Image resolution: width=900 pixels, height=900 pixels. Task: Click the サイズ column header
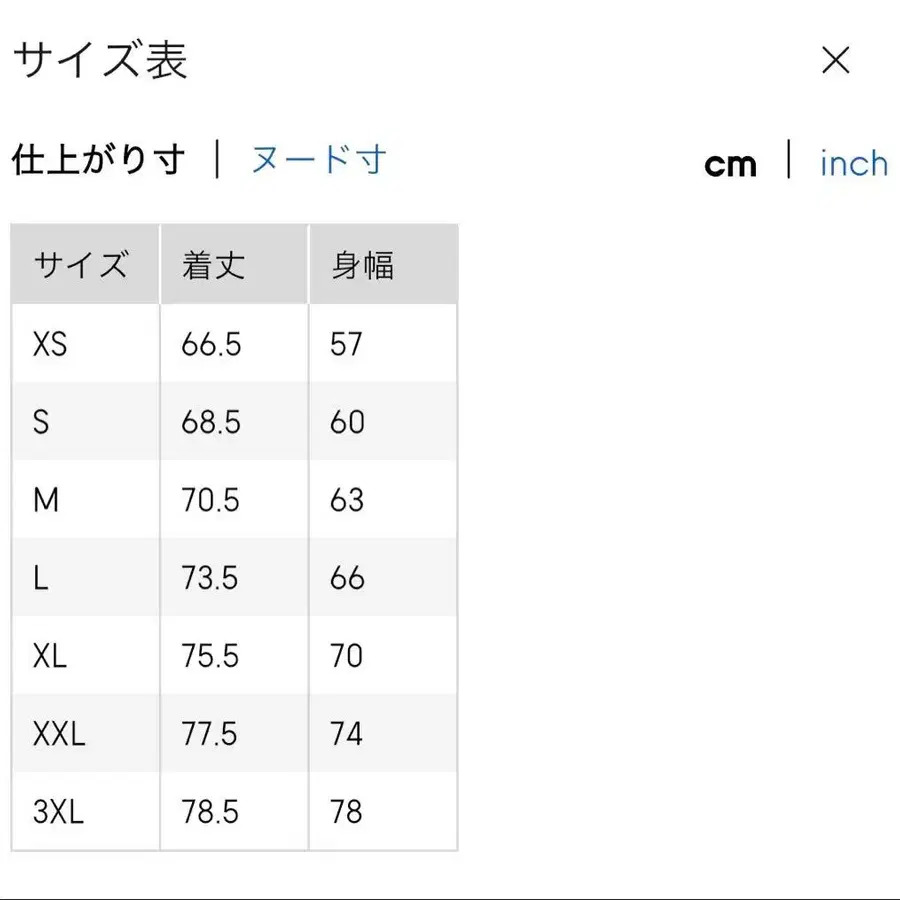pos(82,264)
